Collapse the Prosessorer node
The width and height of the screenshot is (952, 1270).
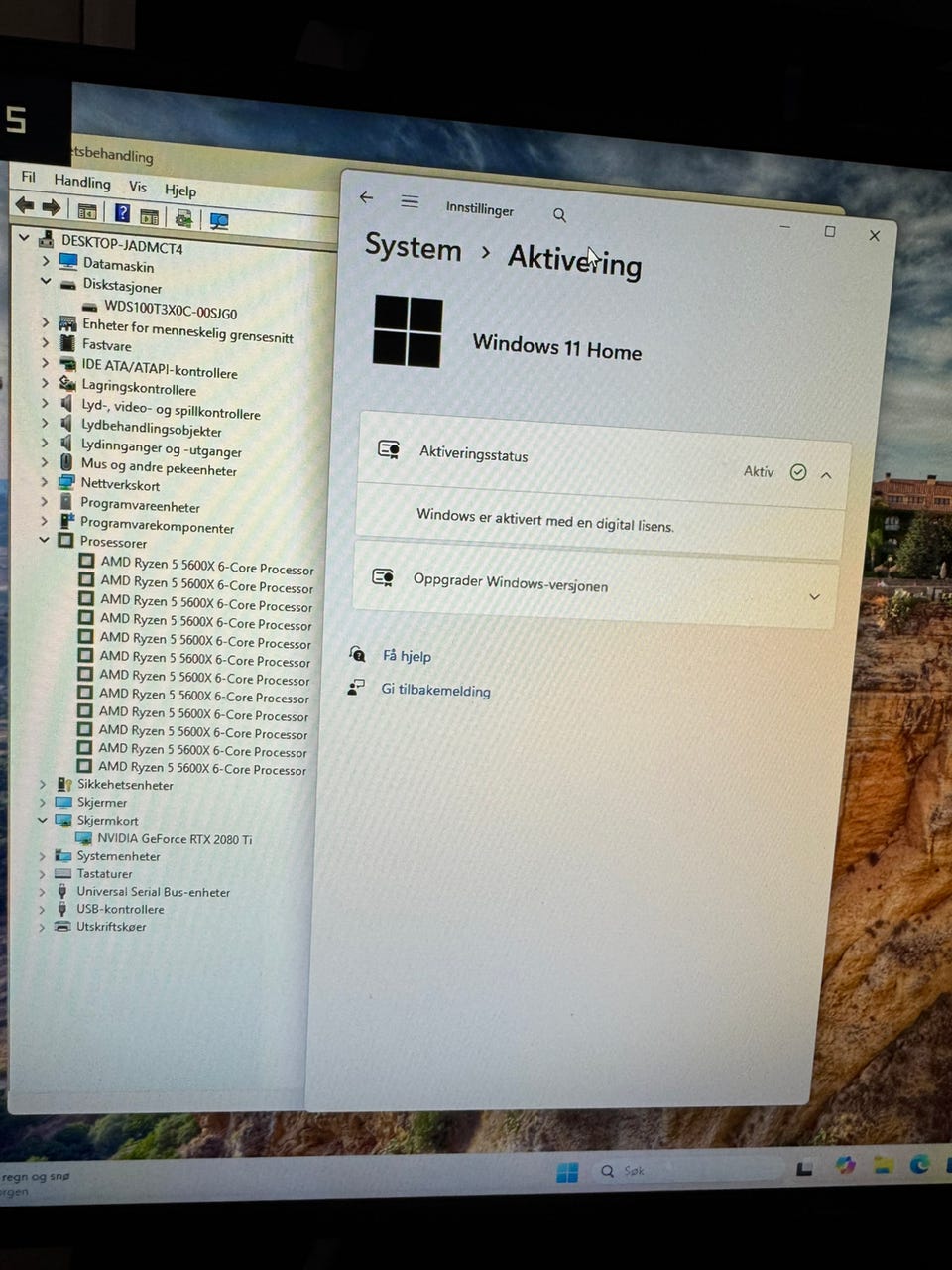coord(44,540)
